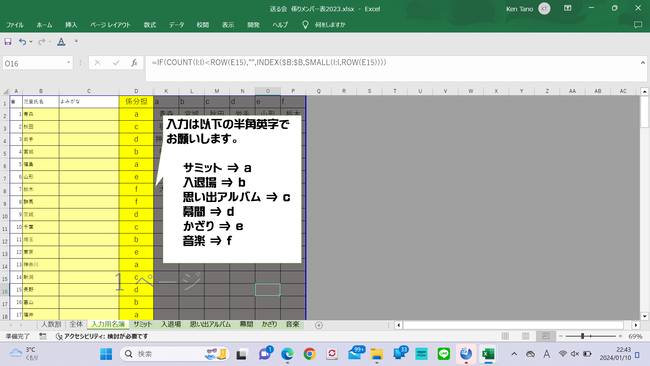Screen dimensions: 650x366
Task: Select column O header
Action: tap(268, 91)
